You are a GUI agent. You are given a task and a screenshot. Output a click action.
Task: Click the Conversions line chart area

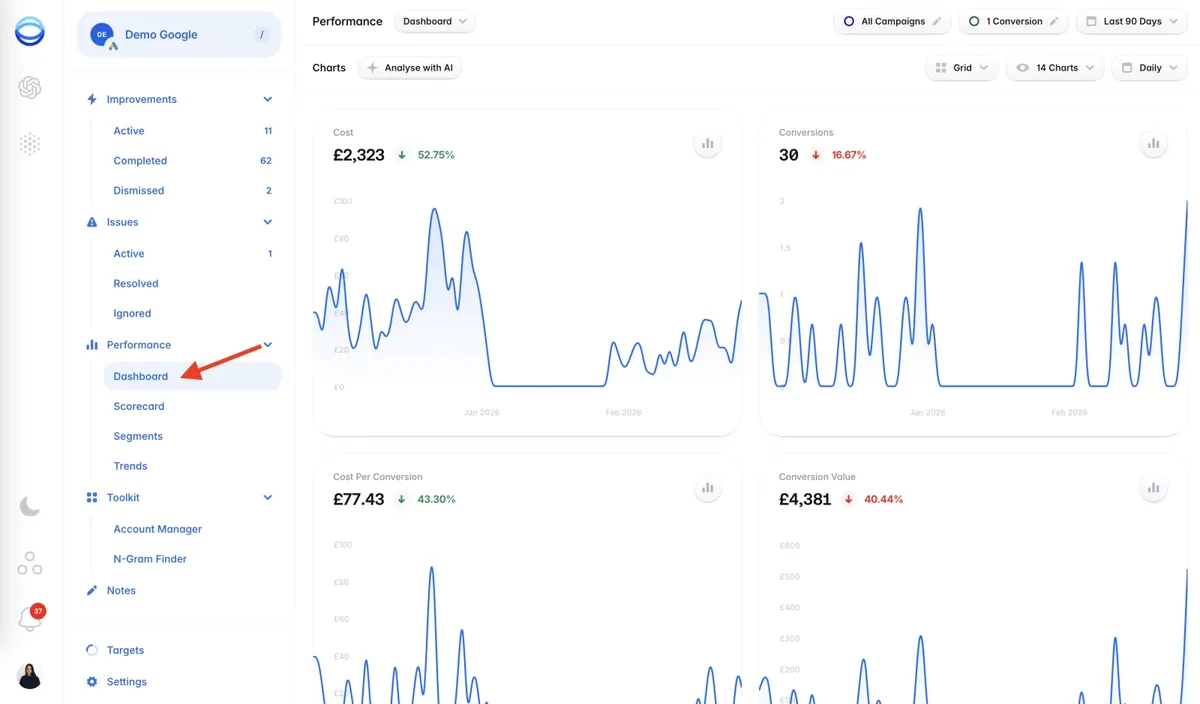click(x=973, y=300)
